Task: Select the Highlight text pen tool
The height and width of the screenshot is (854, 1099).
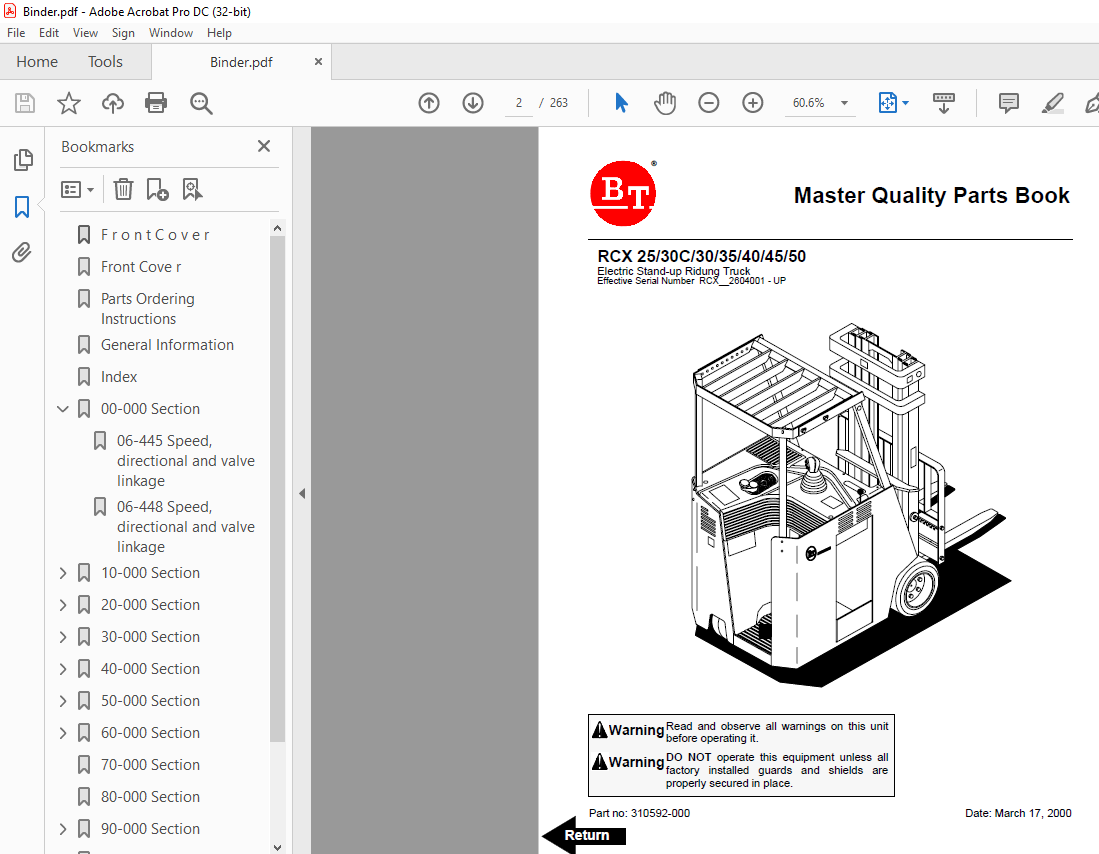Action: [x=1052, y=103]
